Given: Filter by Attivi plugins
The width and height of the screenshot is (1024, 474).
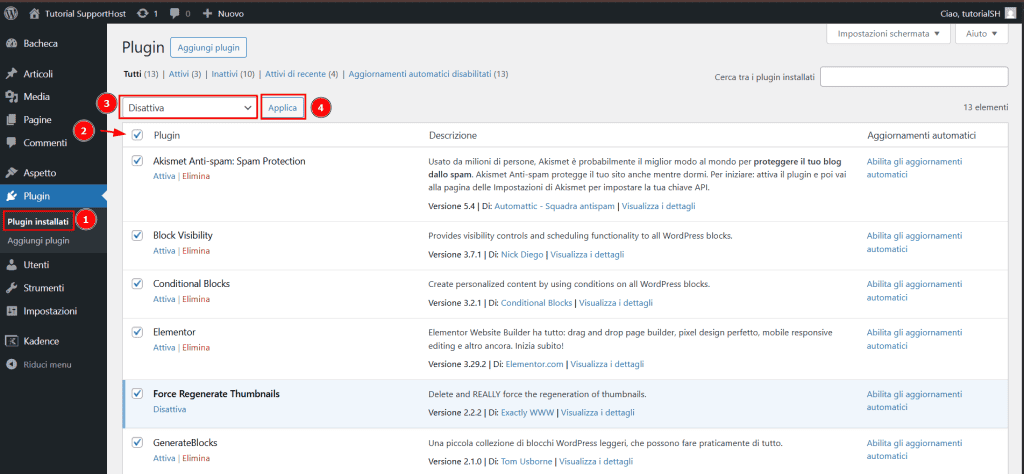Looking at the screenshot, I should pos(179,74).
